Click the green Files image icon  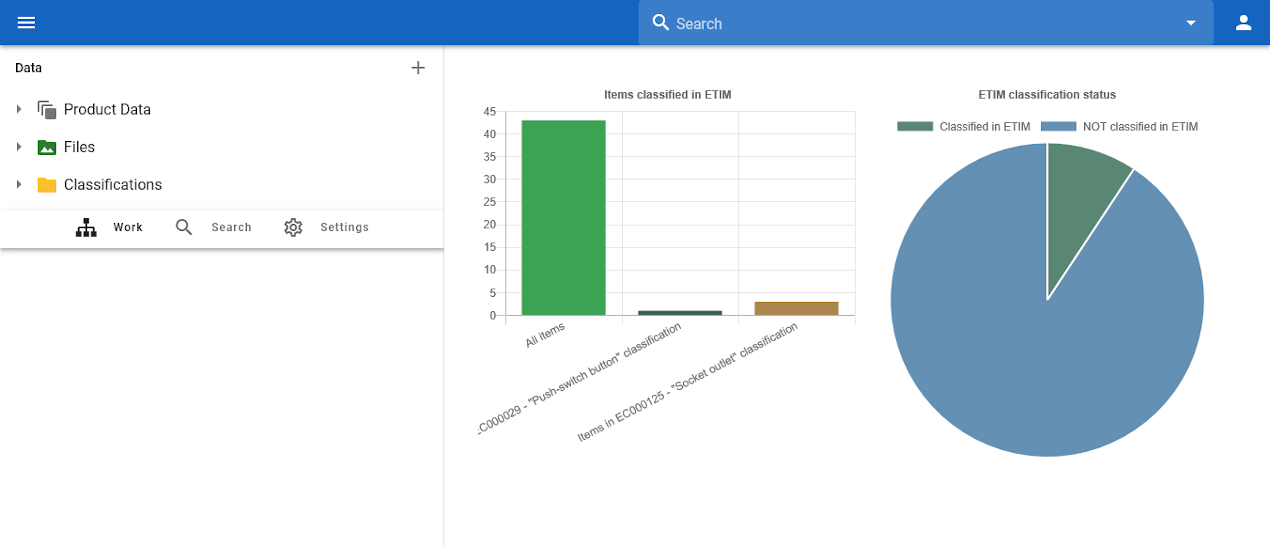(x=47, y=147)
